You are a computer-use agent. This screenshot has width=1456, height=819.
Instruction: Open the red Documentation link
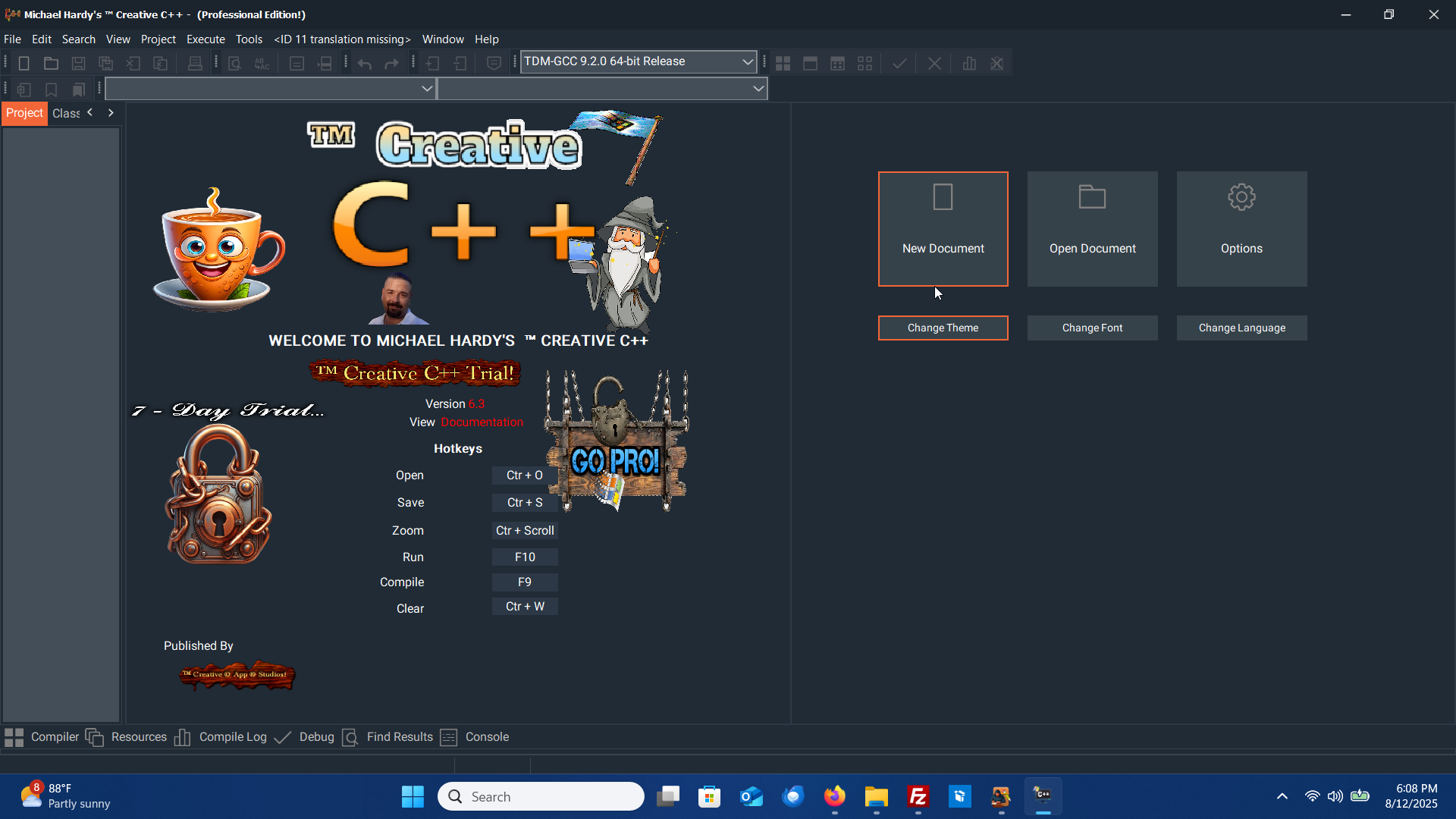(482, 422)
